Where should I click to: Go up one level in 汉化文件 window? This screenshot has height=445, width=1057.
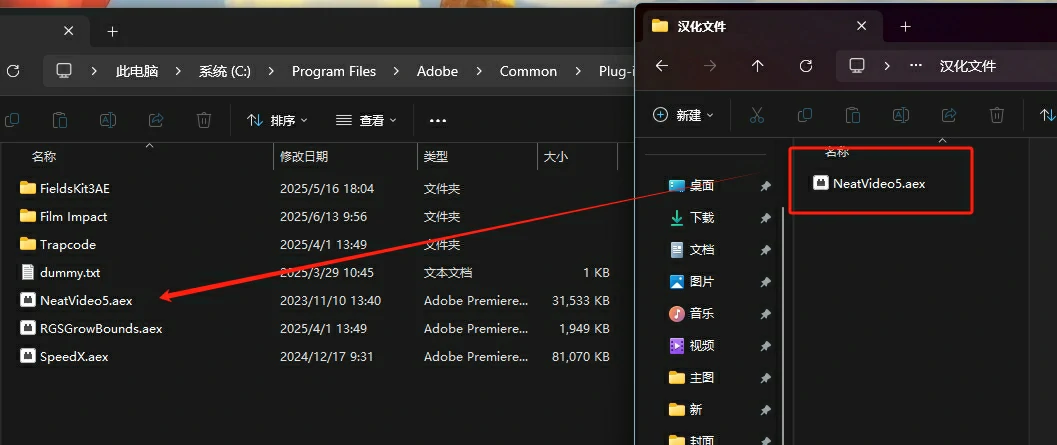758,65
